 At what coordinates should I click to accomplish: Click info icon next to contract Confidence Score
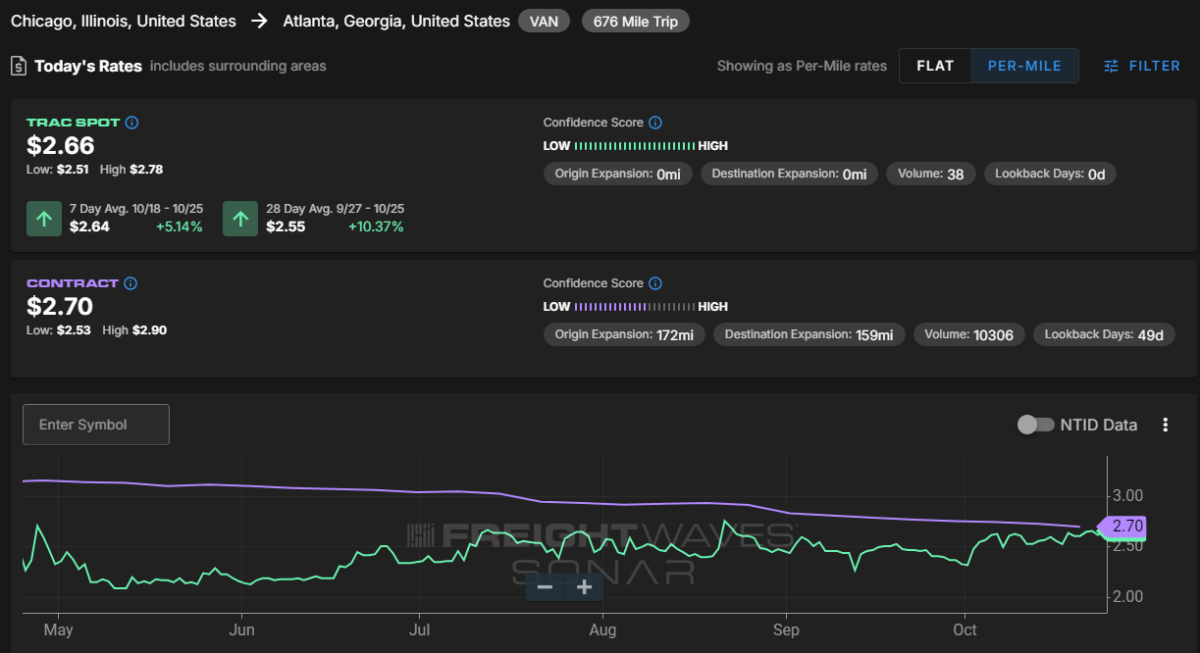655,284
